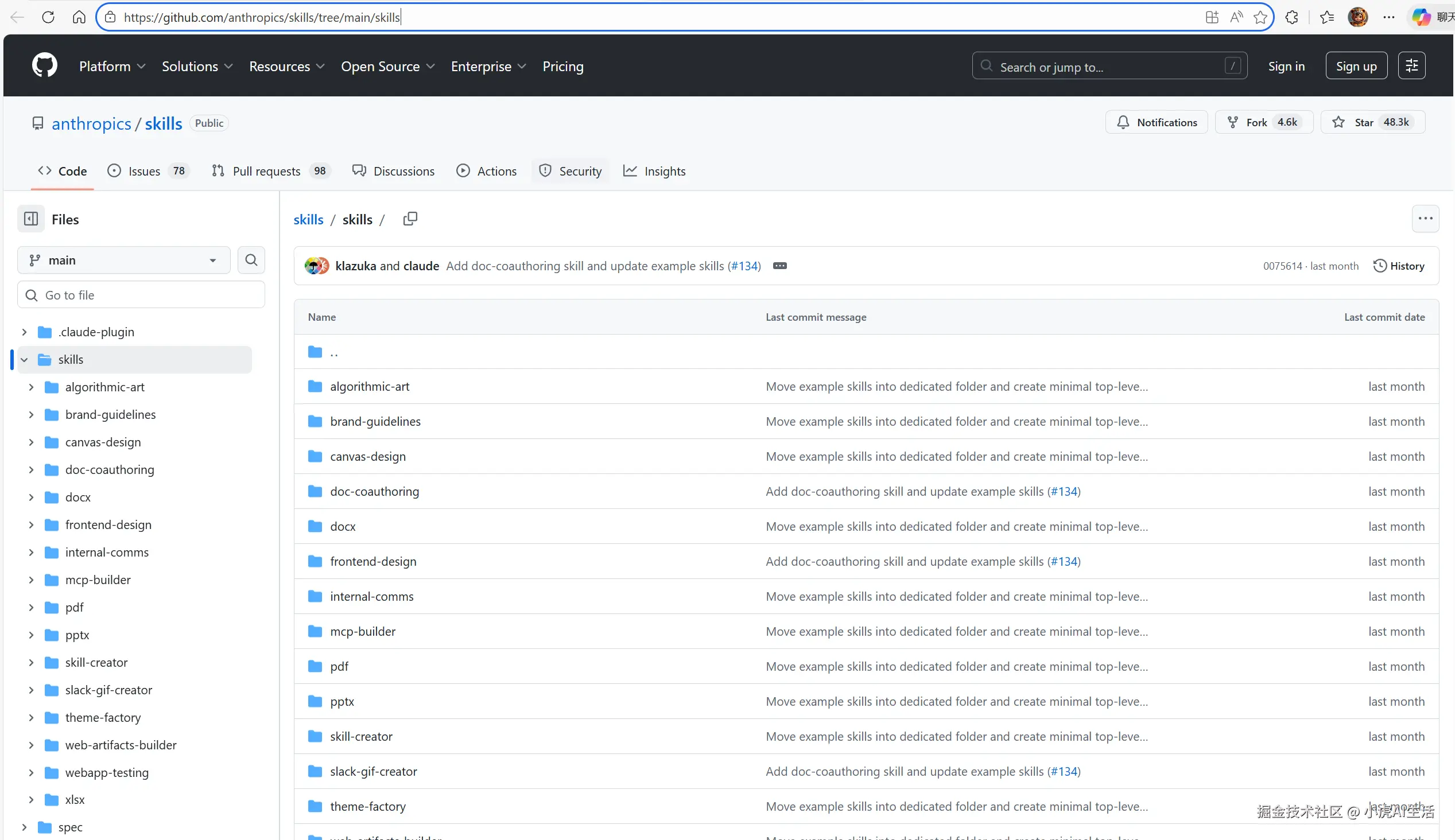Open browser extensions menu

(1292, 17)
